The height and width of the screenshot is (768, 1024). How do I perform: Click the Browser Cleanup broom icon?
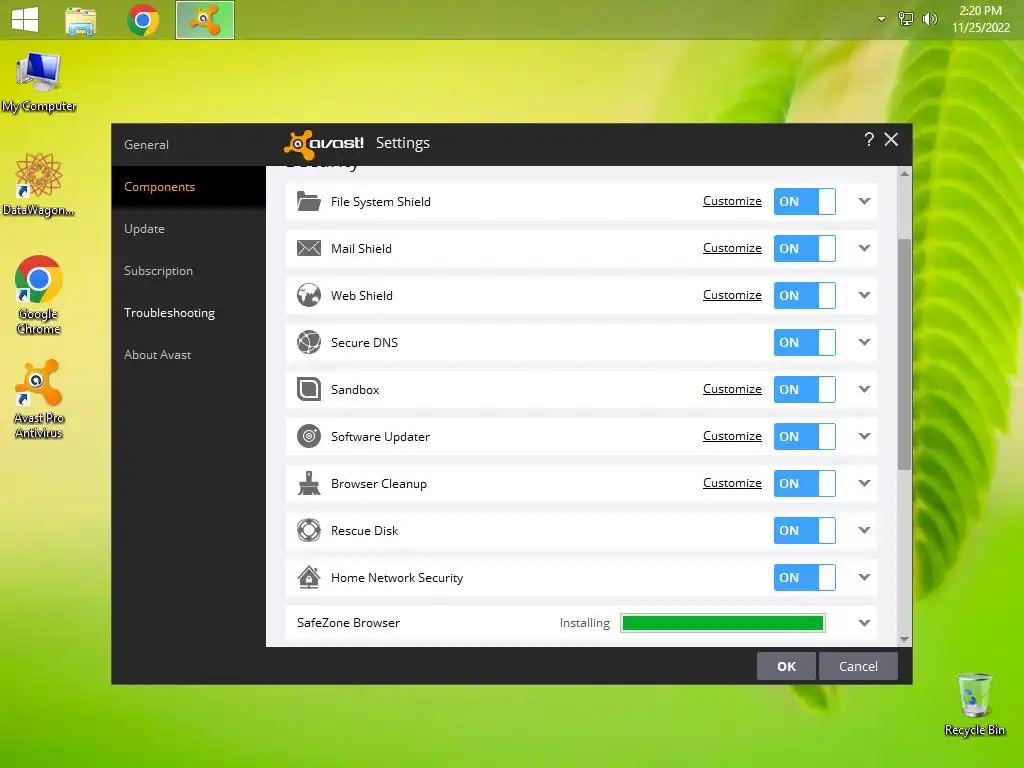308,483
